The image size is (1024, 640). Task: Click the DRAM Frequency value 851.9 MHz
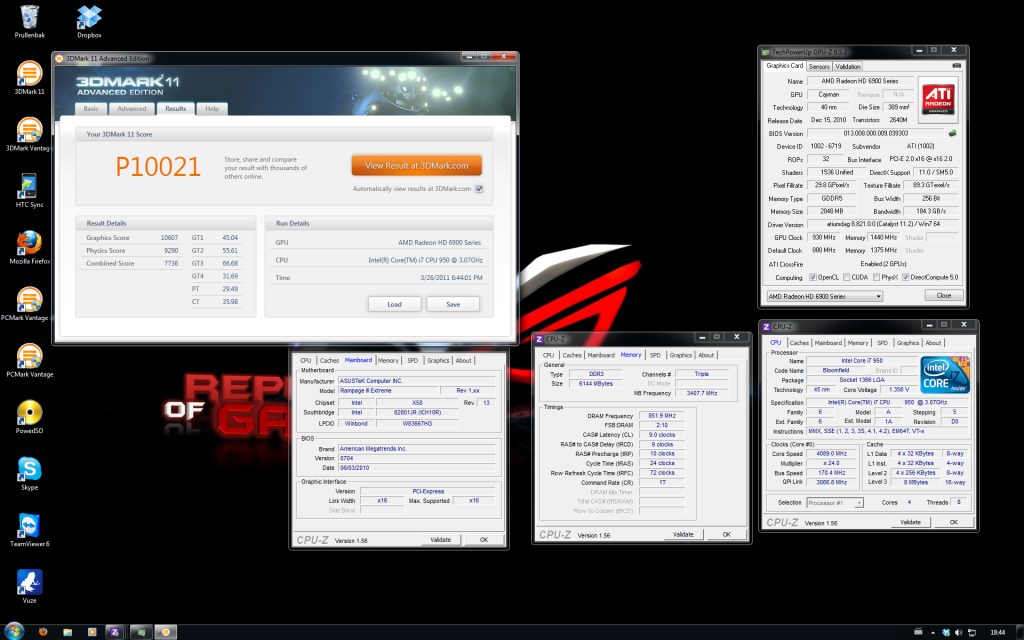click(662, 416)
